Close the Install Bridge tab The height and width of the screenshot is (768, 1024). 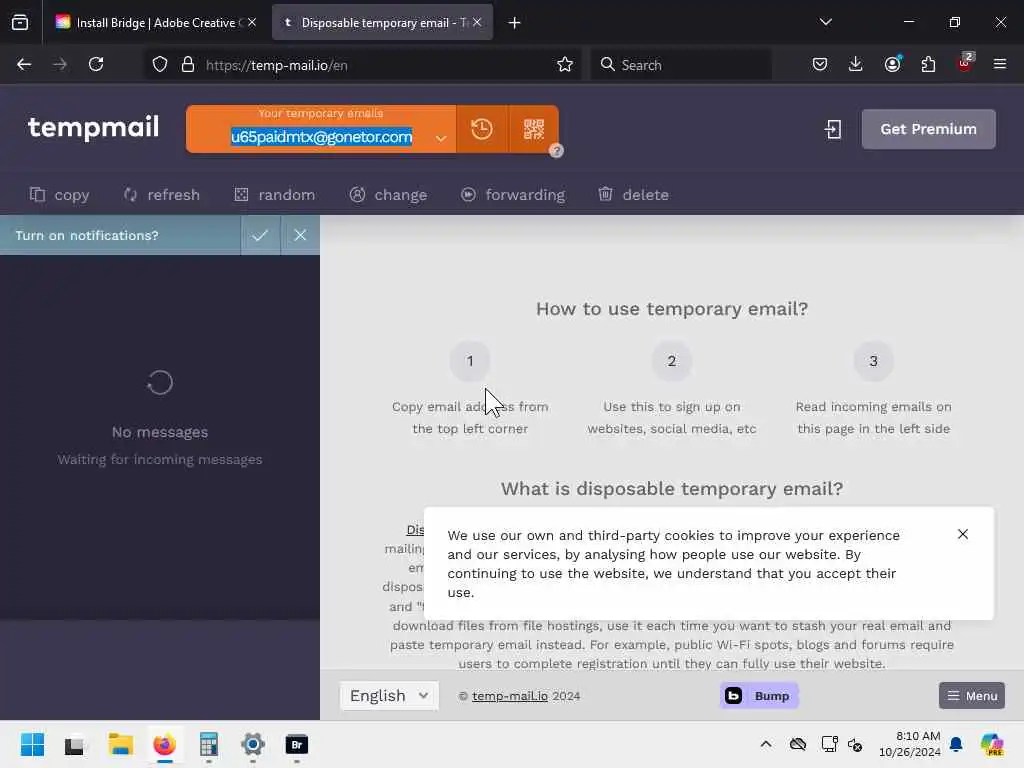(252, 23)
